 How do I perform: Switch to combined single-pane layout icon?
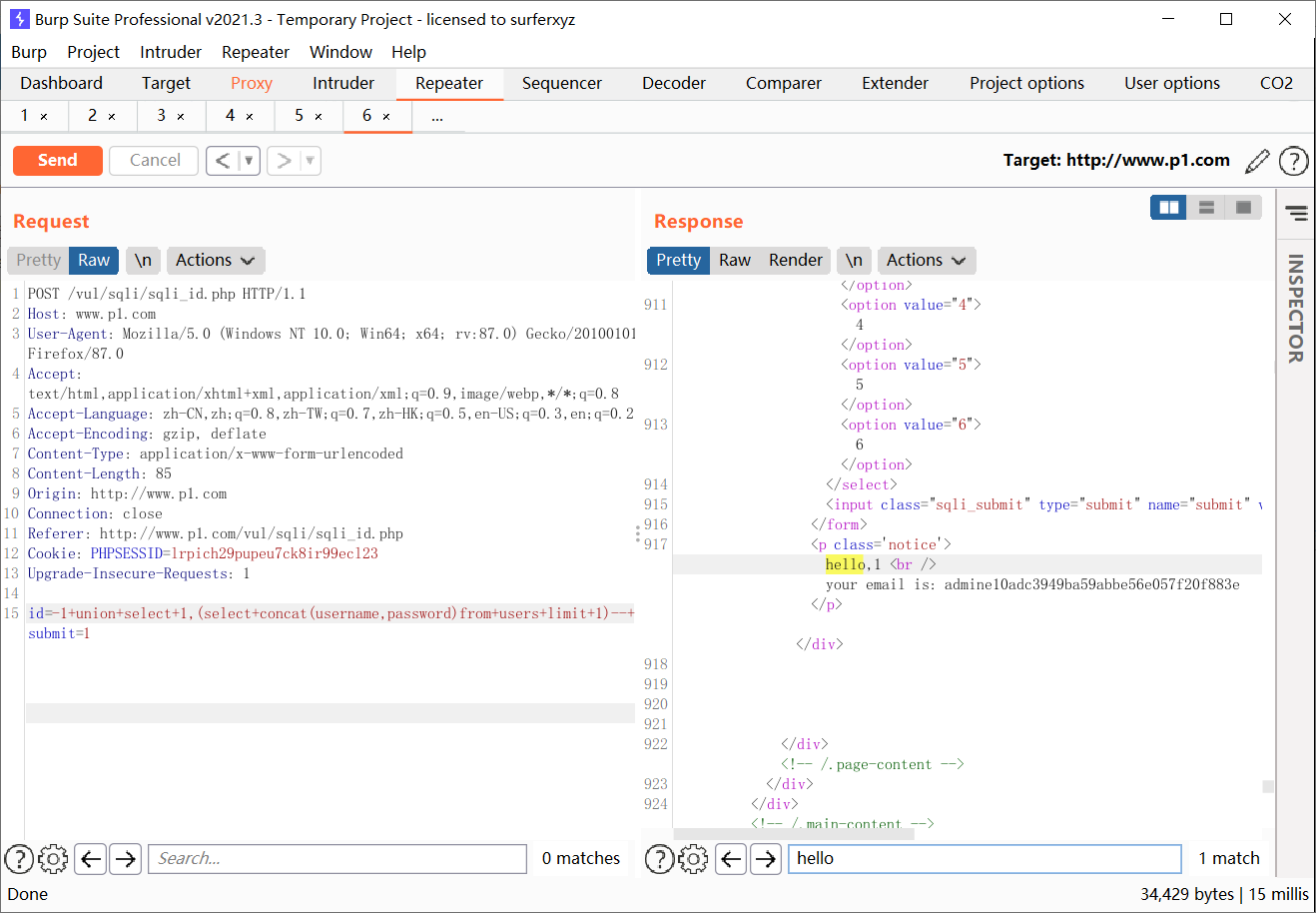(1244, 208)
